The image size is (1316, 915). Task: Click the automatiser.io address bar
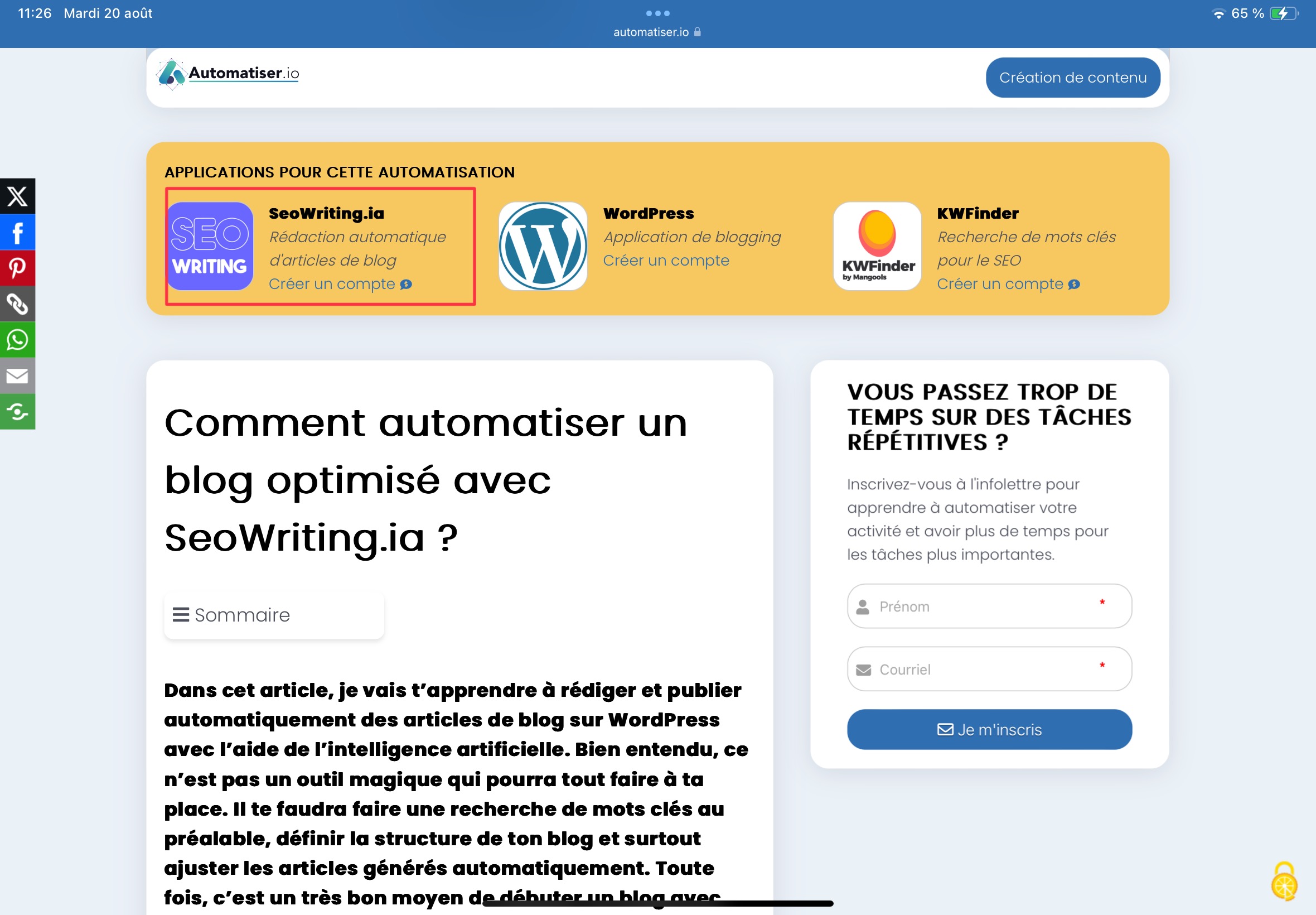click(656, 32)
